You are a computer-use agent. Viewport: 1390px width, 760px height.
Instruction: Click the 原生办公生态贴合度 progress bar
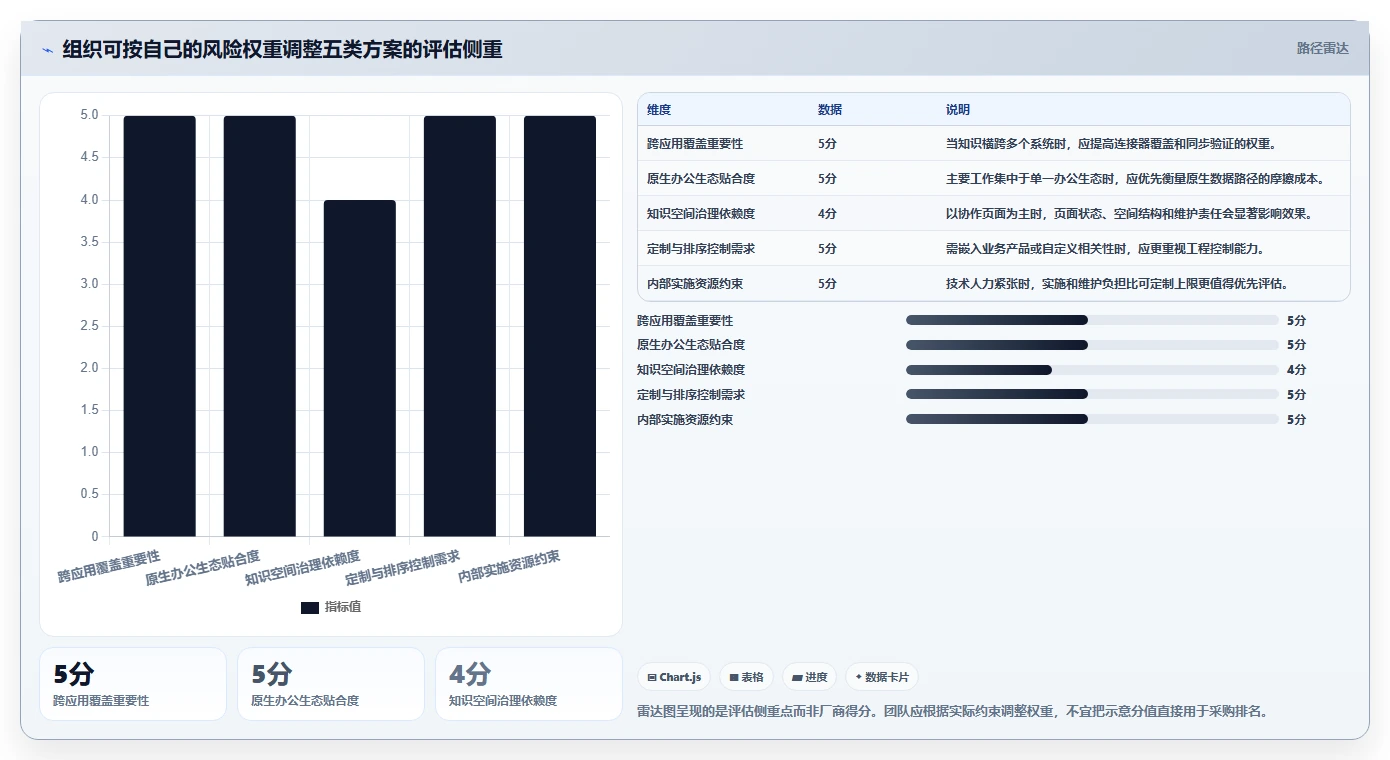[1092, 345]
